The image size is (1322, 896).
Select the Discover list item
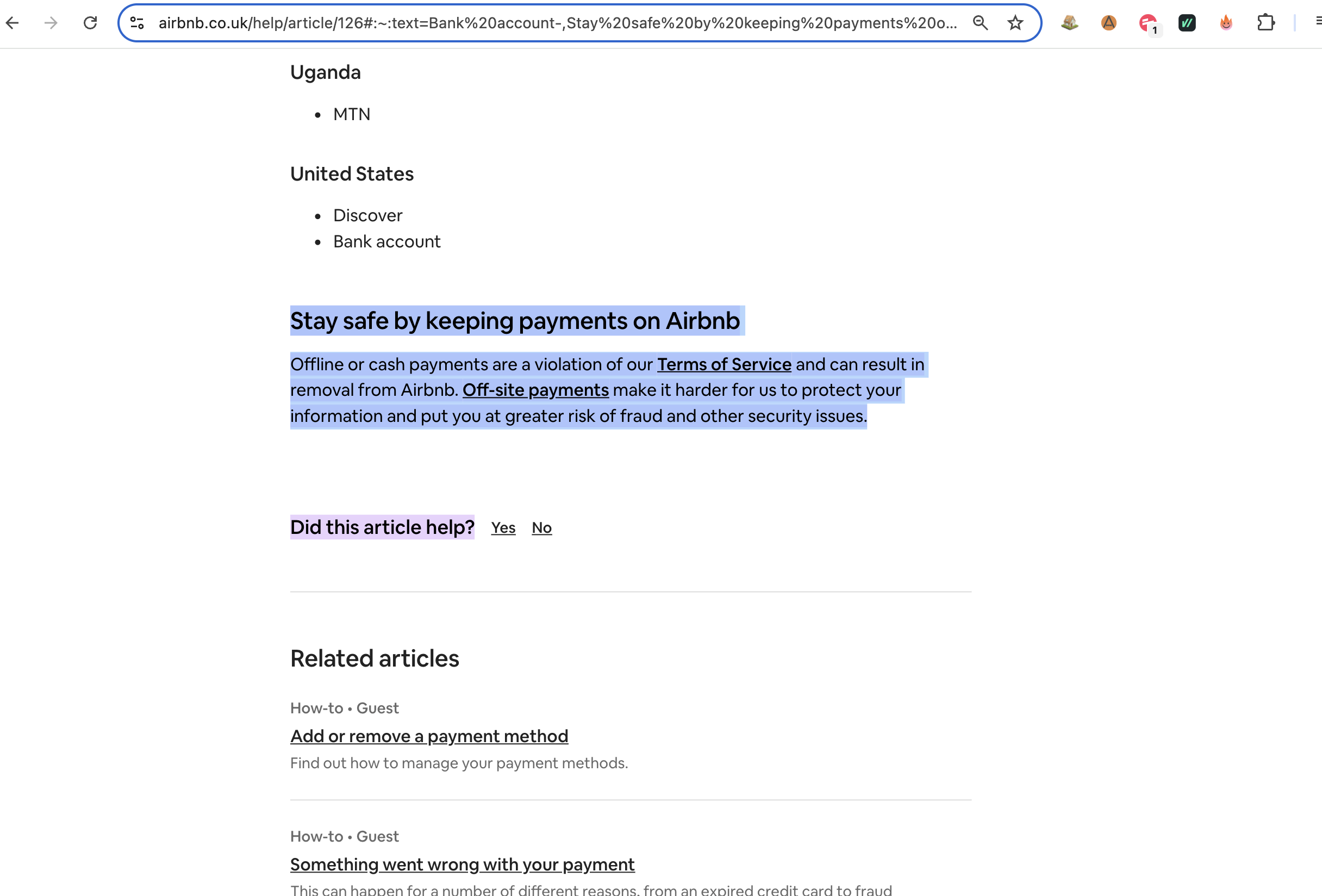click(367, 216)
